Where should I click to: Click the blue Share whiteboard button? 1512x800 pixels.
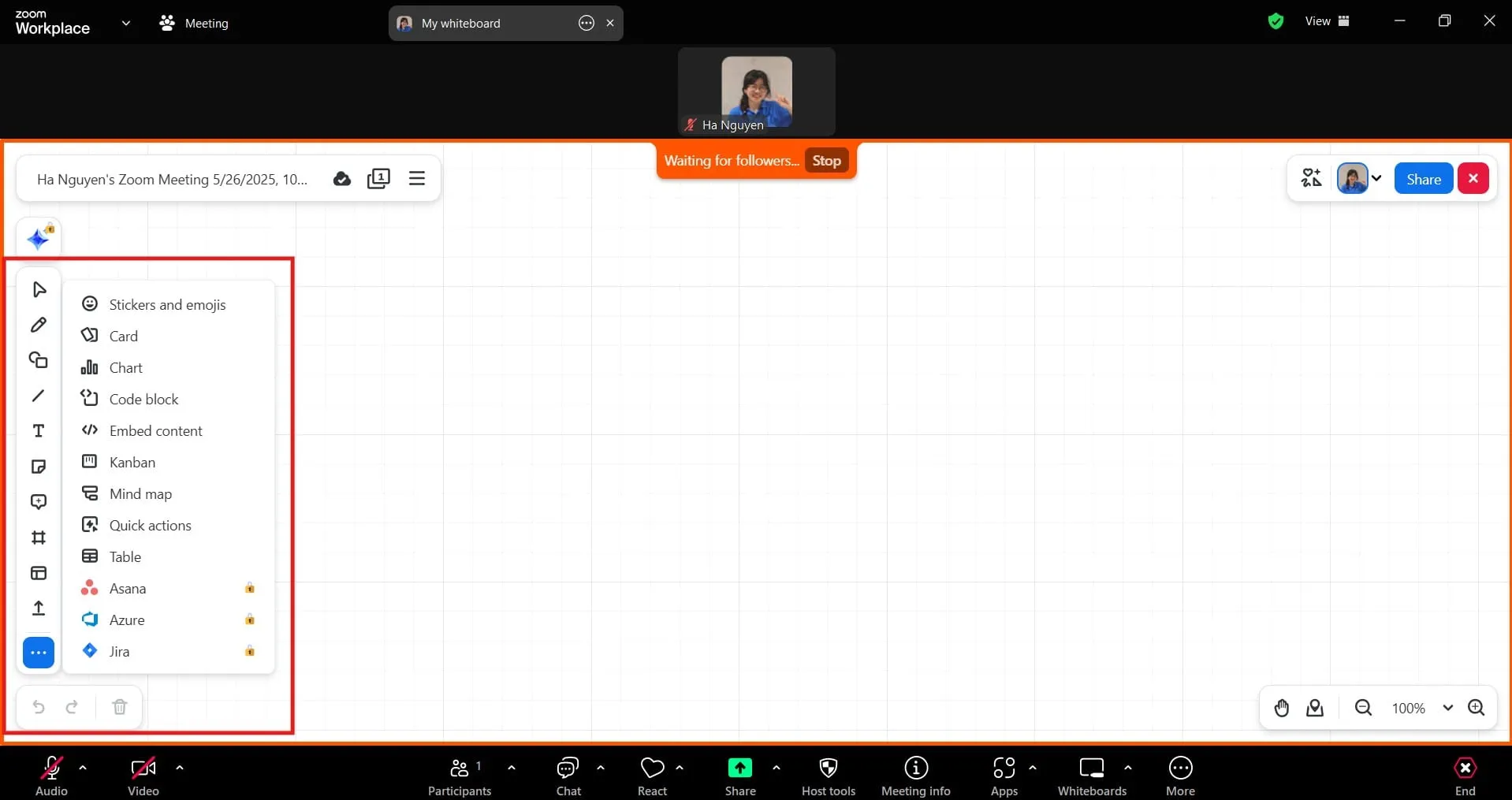click(x=1423, y=179)
